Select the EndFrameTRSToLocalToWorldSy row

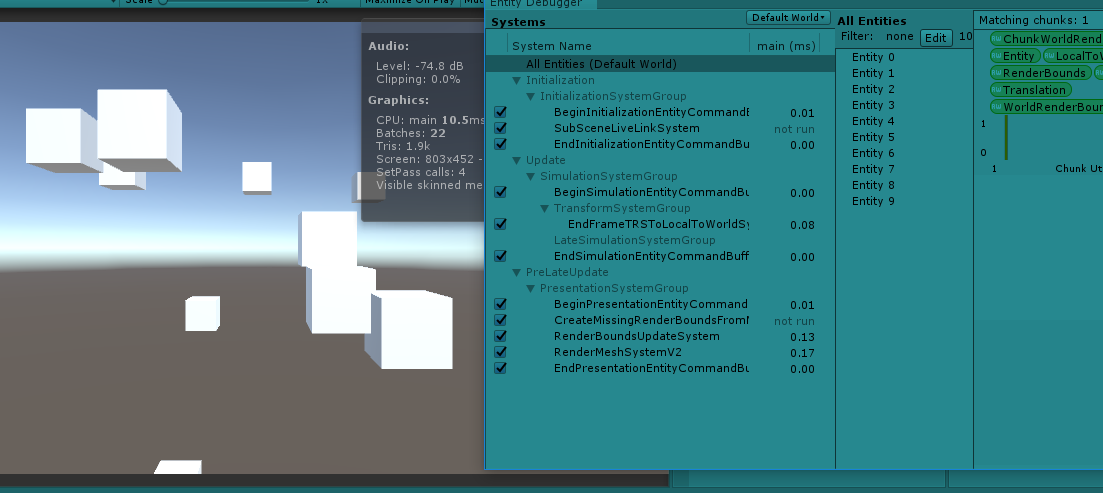click(x=660, y=224)
